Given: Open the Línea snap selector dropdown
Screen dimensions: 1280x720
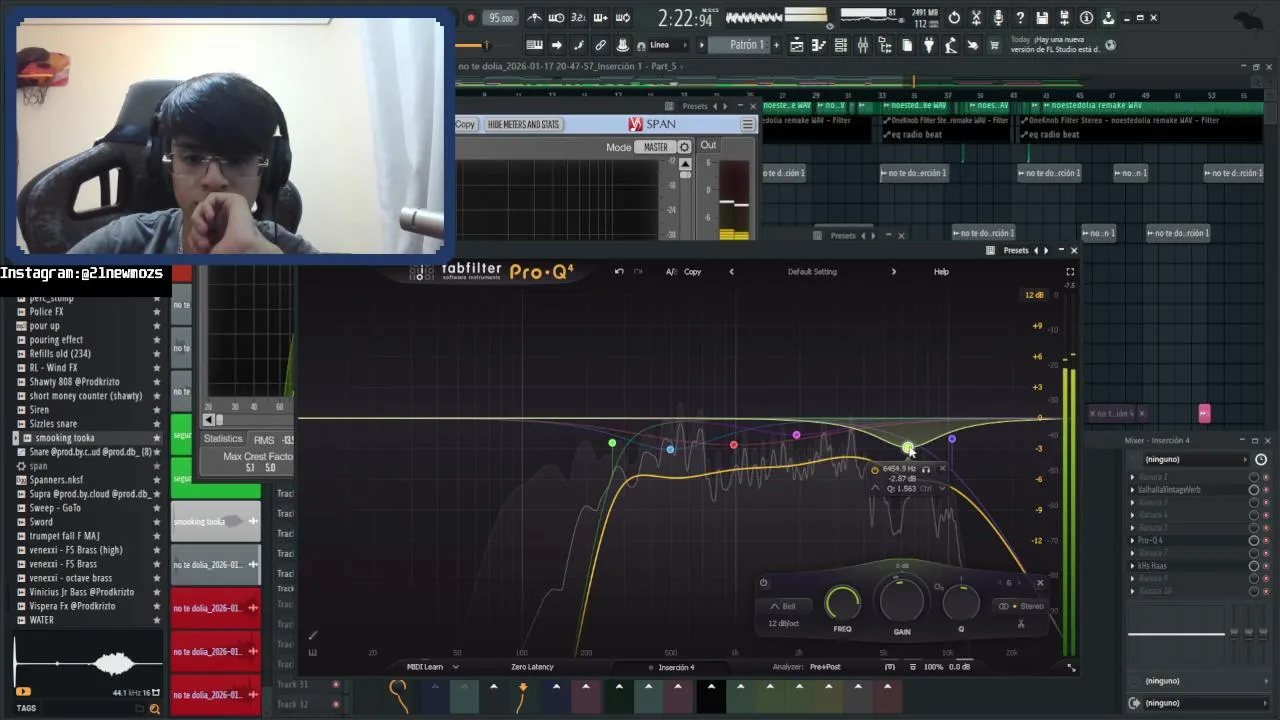Looking at the screenshot, I should pos(671,45).
